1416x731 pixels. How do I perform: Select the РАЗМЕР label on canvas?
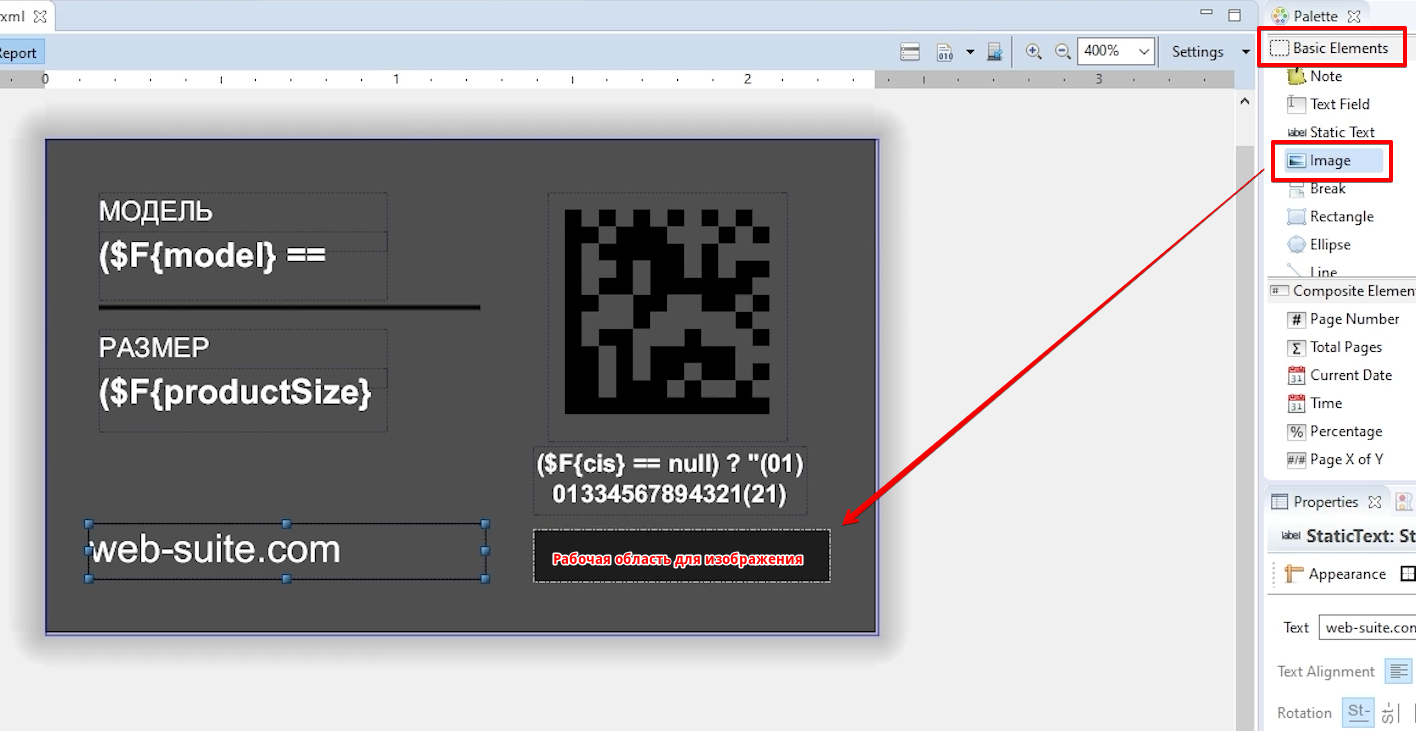pyautogui.click(x=243, y=348)
